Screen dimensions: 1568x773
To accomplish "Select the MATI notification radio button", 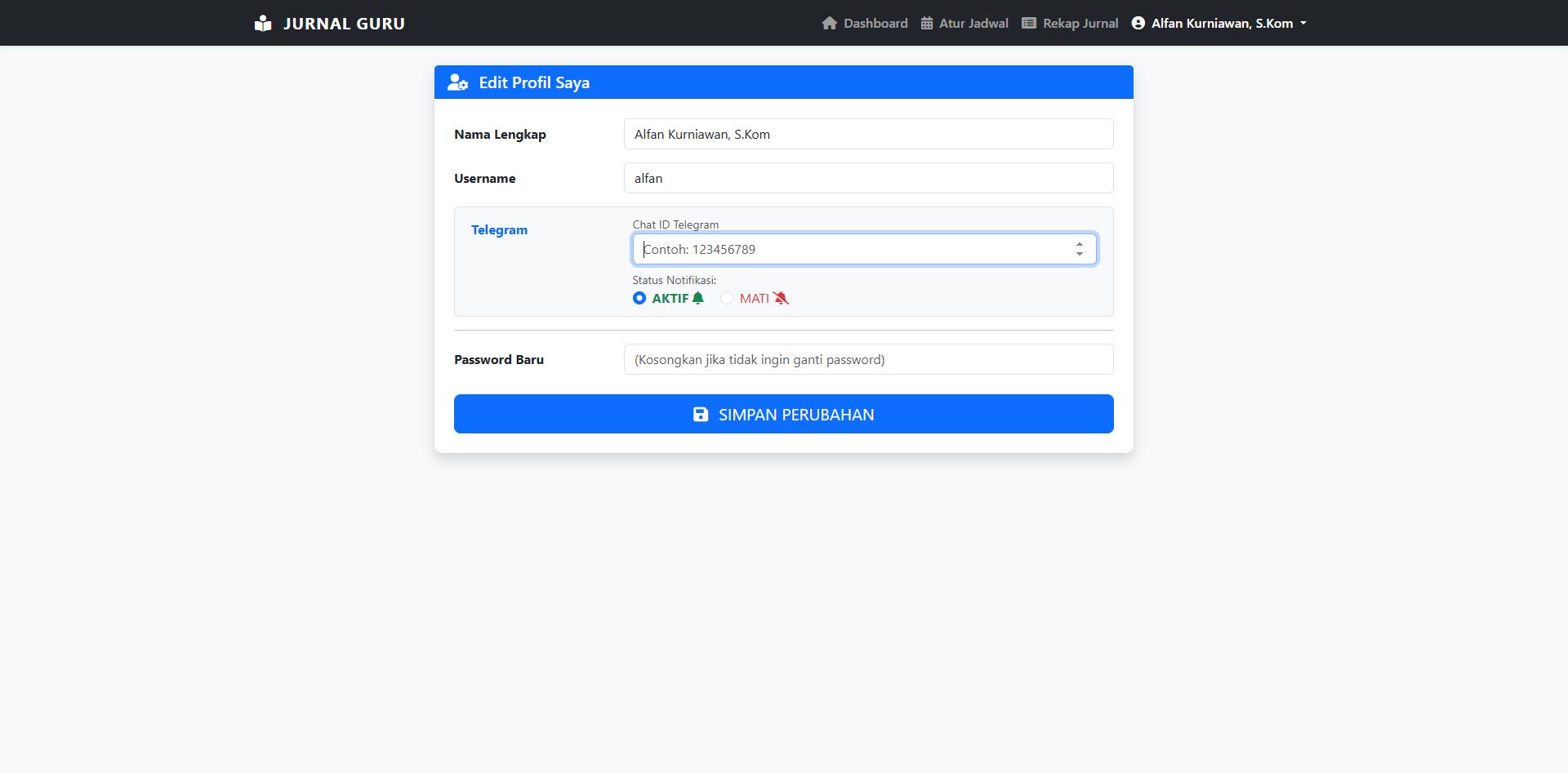I will pyautogui.click(x=727, y=299).
